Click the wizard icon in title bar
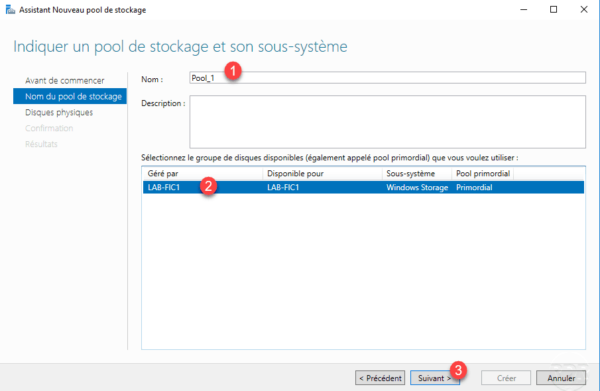Viewport: 600px width, 391px height. (x=10, y=10)
